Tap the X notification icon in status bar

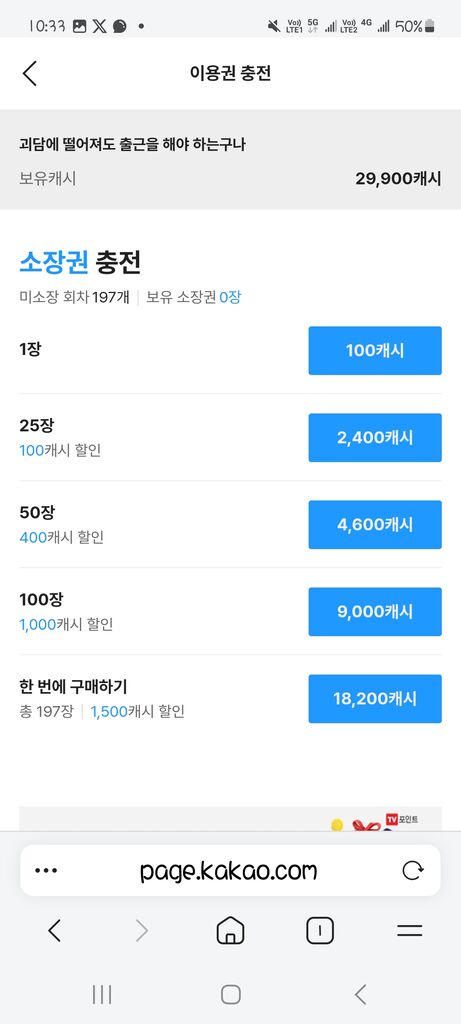pyautogui.click(x=99, y=26)
